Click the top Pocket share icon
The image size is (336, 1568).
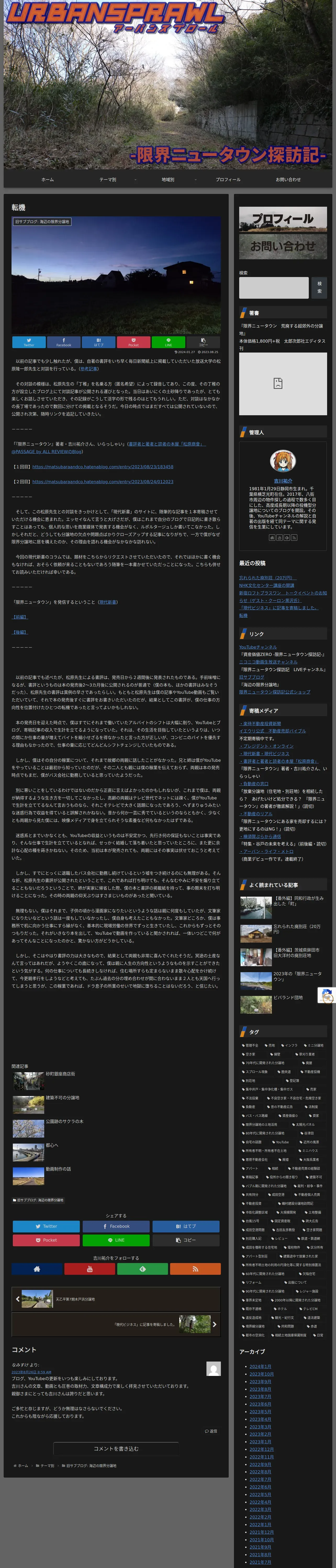click(133, 342)
